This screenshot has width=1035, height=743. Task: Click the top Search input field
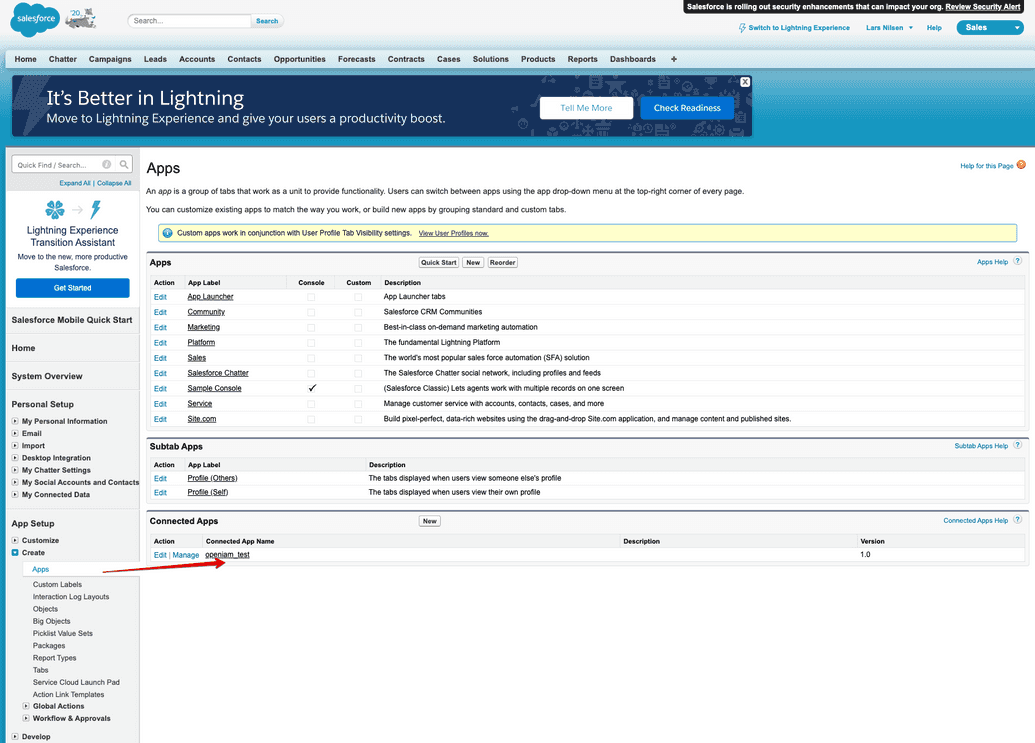tap(190, 21)
